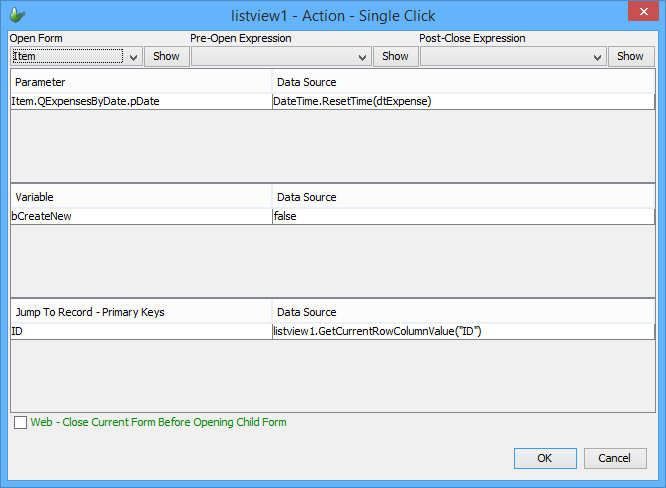Edit the false data source value
Viewport: 666px width, 488px height.
pyautogui.click(x=463, y=216)
